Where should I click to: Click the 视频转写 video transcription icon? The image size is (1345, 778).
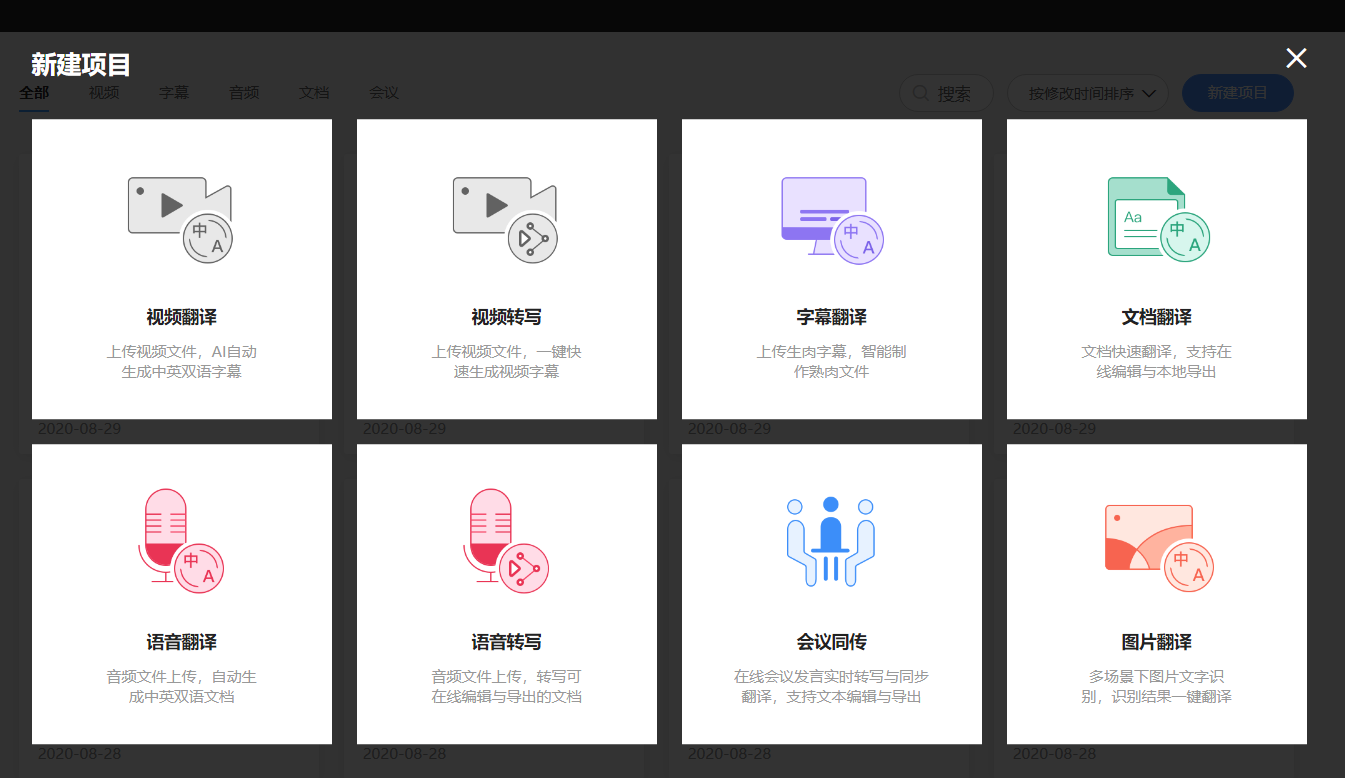pos(506,220)
